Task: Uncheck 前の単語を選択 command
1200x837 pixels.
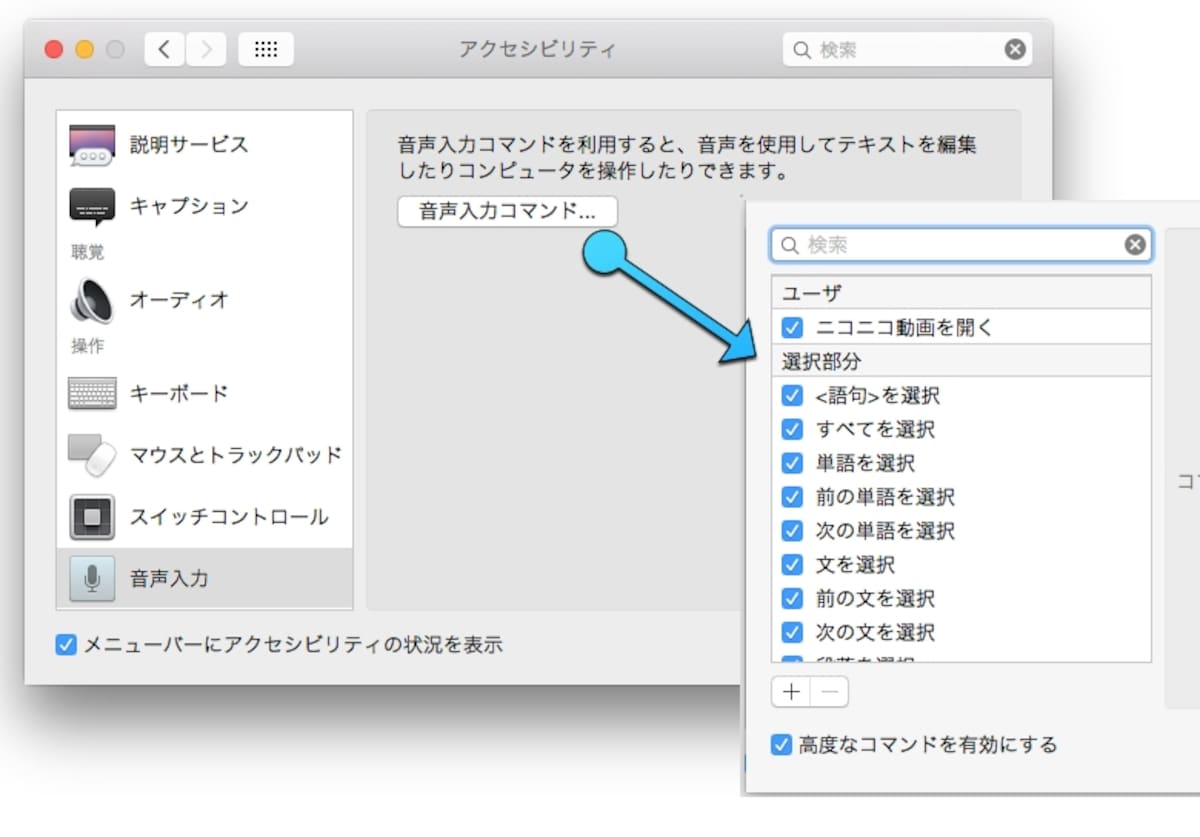Action: point(792,496)
